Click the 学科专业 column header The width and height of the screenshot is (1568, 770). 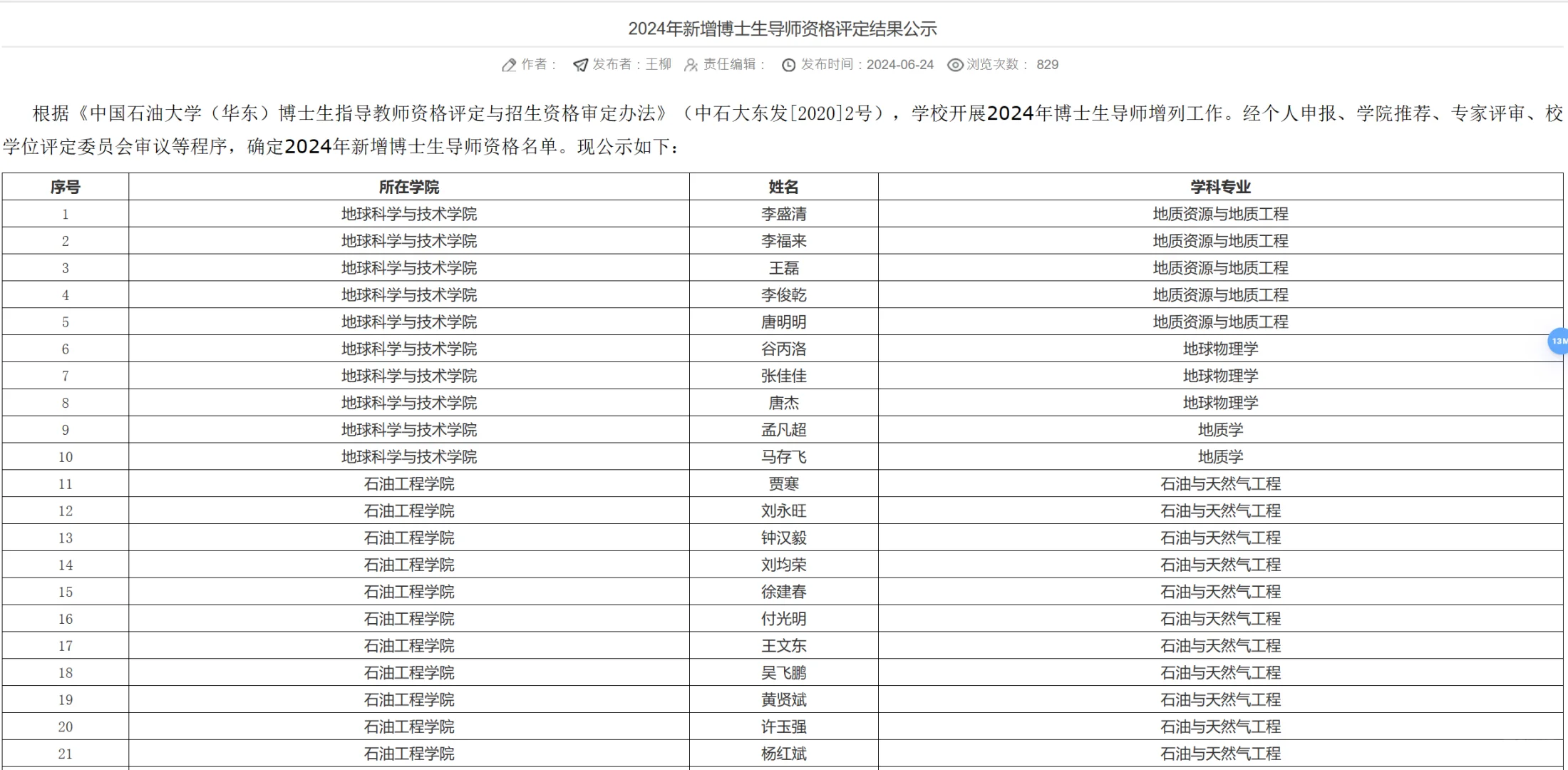(x=1221, y=187)
